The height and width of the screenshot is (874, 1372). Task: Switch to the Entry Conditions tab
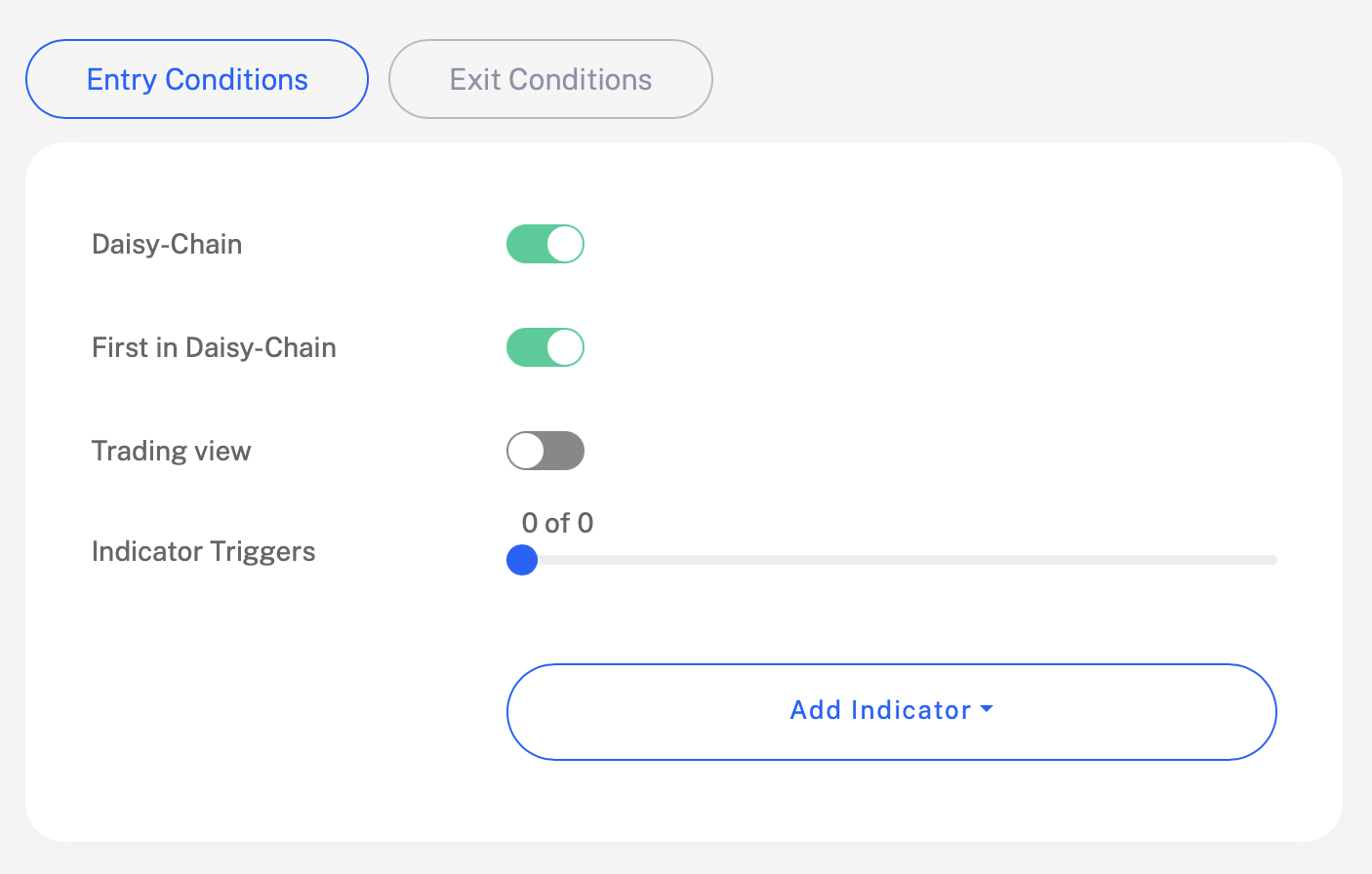(x=197, y=79)
